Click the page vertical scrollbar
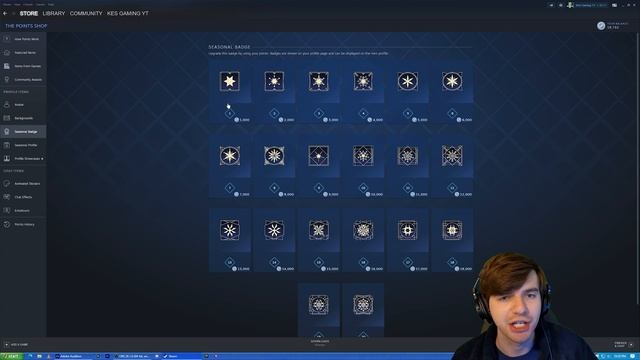Viewport: 640px width, 360px height. [x=638, y=169]
